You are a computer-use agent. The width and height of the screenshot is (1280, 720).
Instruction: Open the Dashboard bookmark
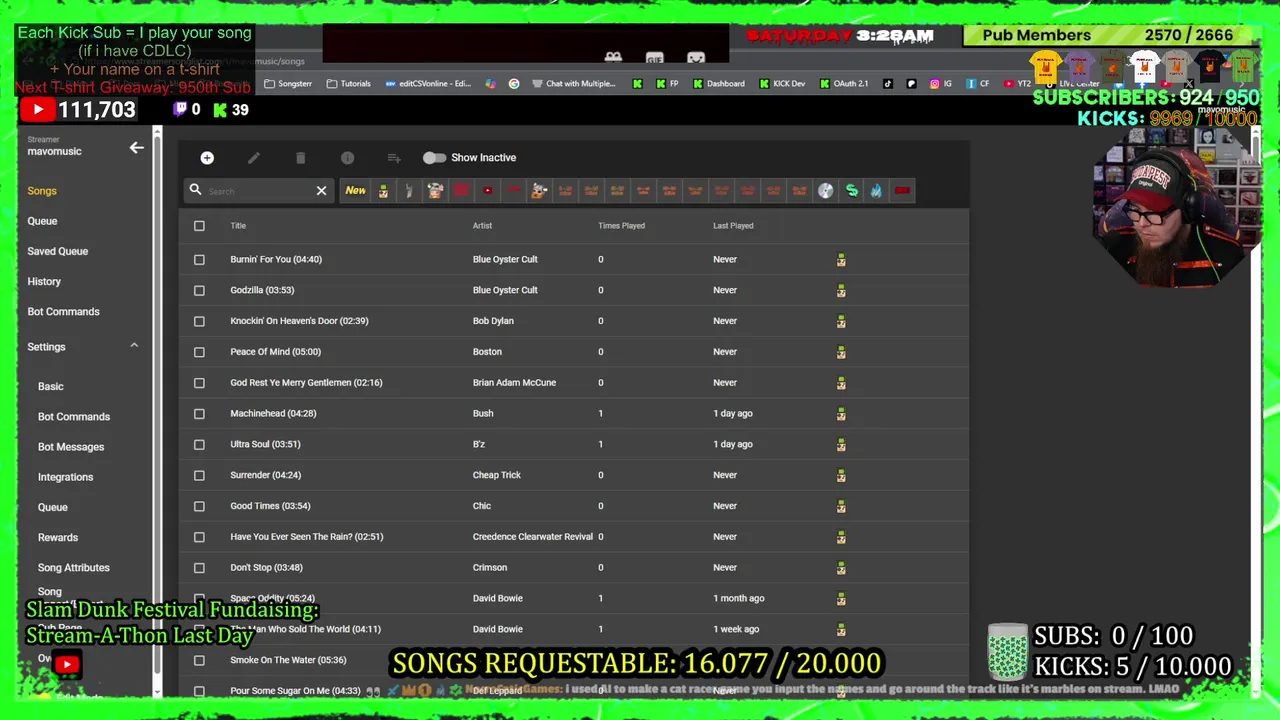[x=718, y=84]
